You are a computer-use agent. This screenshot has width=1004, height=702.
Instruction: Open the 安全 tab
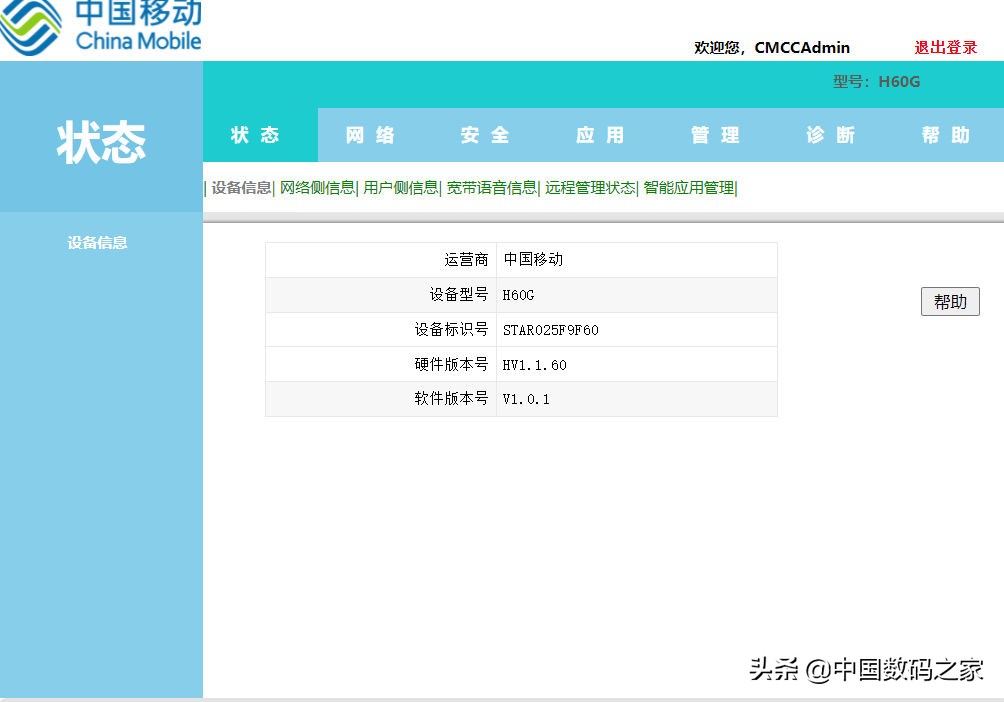pyautogui.click(x=485, y=135)
